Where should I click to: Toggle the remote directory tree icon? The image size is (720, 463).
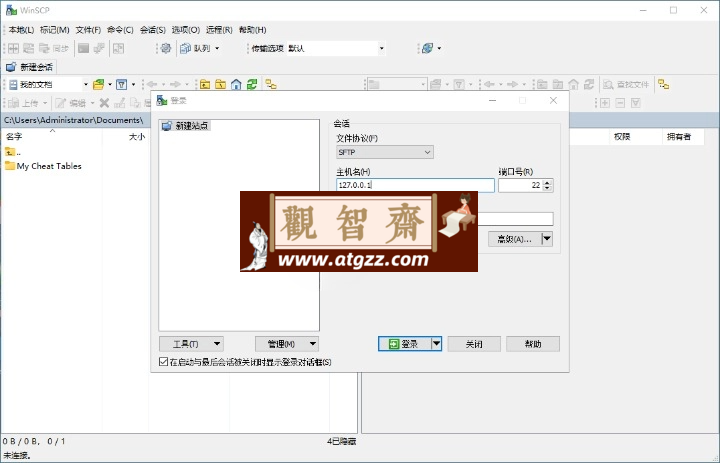[x=664, y=85]
